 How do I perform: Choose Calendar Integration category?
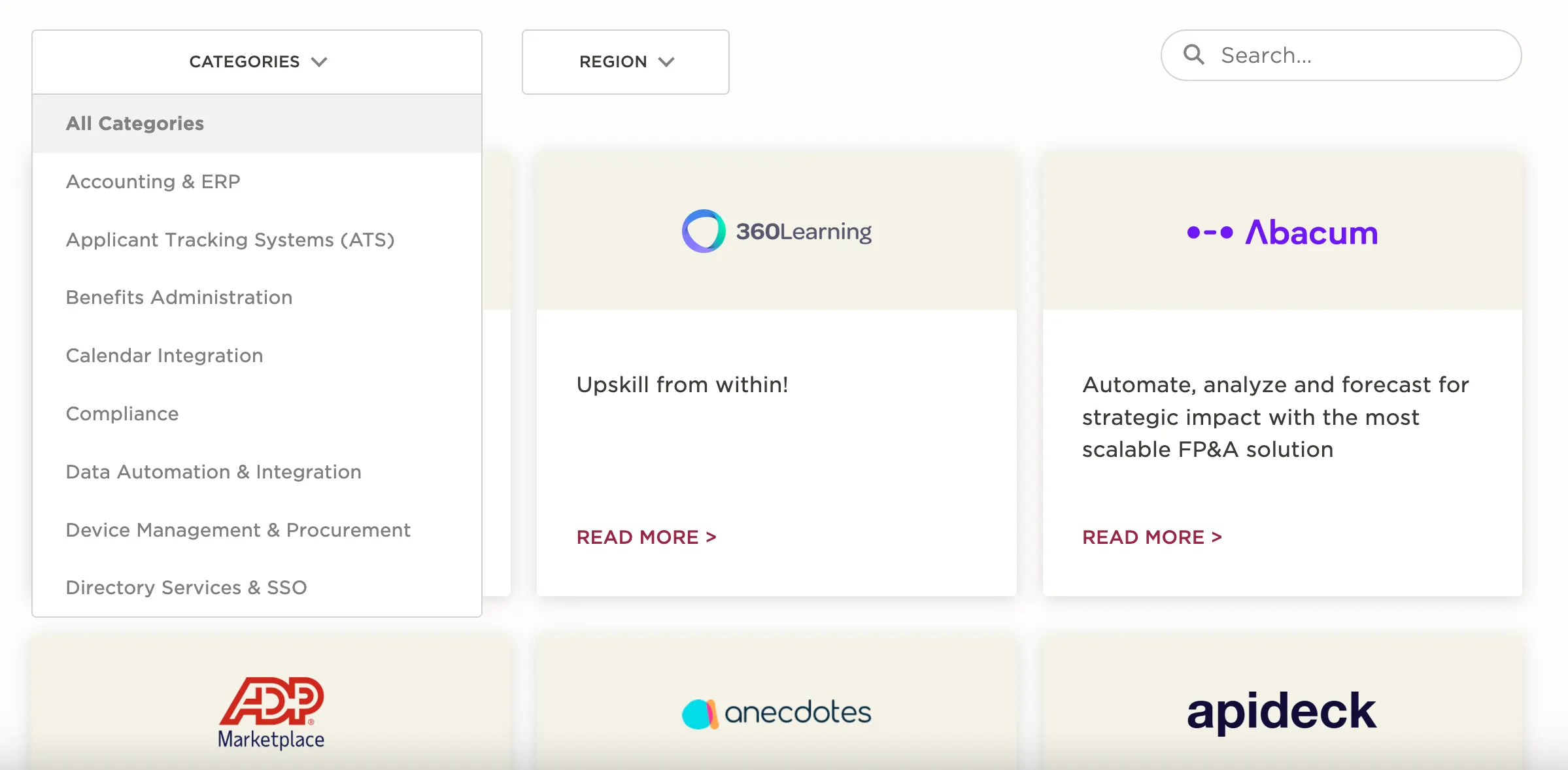point(257,356)
